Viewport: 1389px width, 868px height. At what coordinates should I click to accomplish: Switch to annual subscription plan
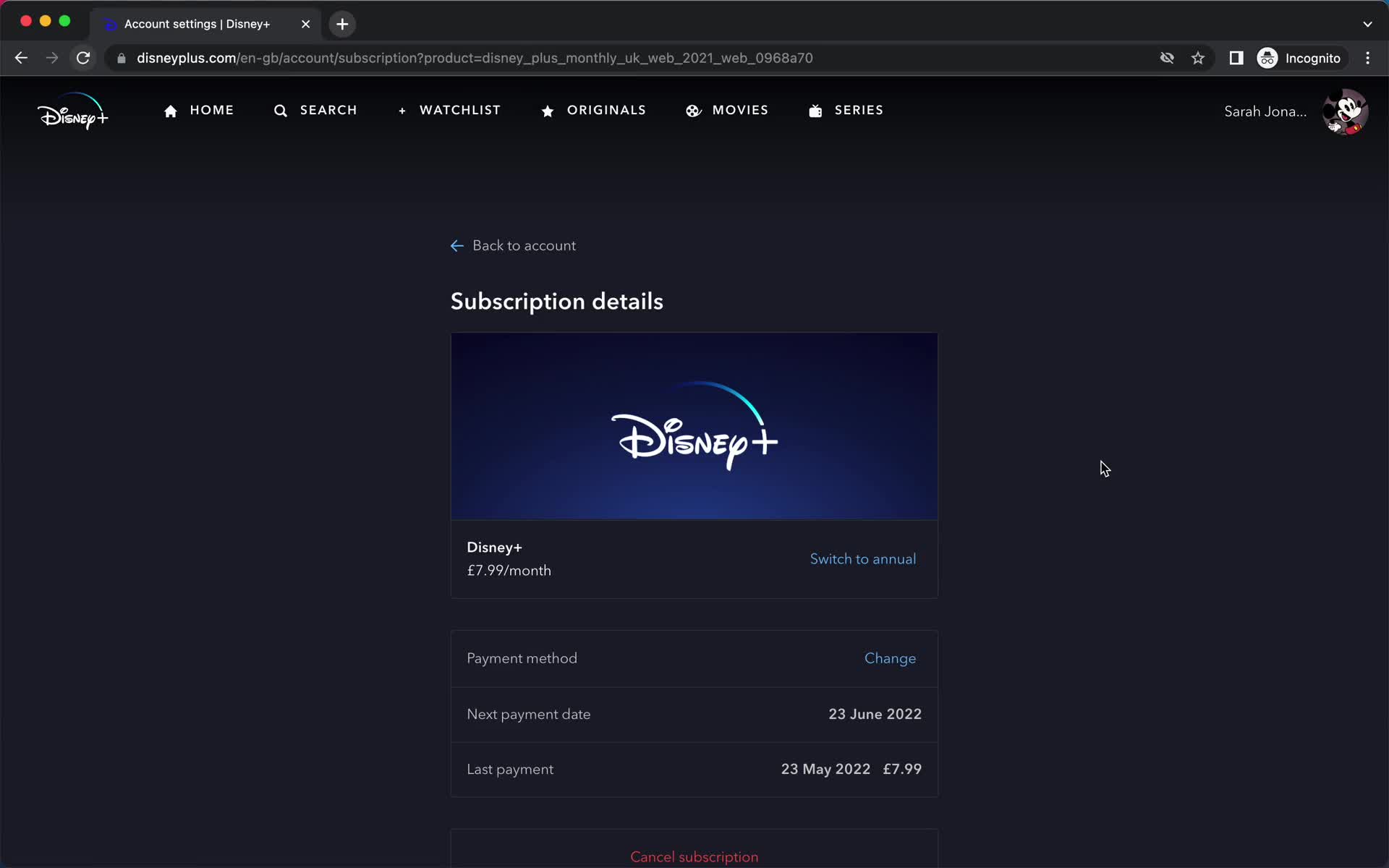click(864, 559)
